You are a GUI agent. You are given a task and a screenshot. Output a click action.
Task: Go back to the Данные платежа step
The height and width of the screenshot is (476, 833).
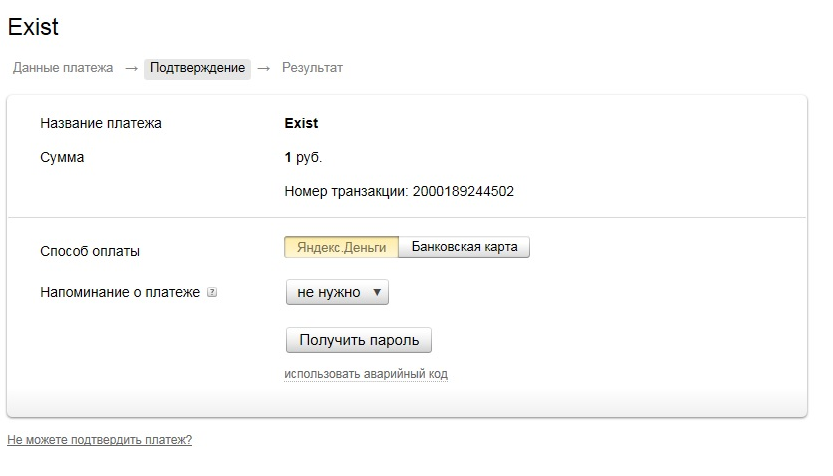coord(63,68)
